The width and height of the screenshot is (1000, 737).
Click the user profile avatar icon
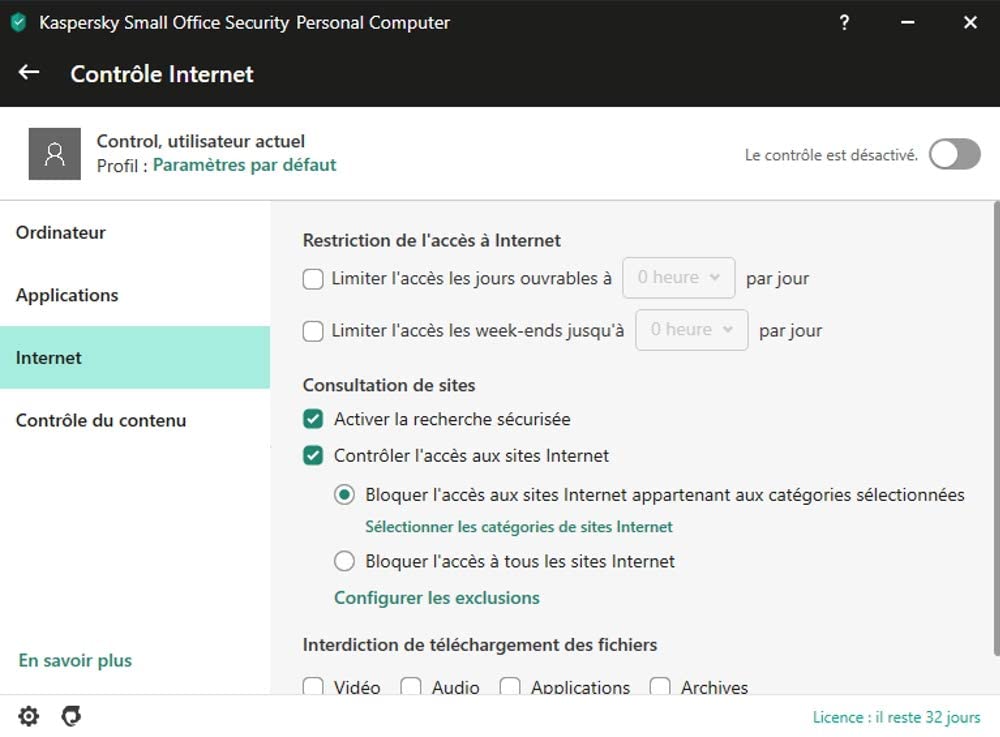click(x=55, y=154)
